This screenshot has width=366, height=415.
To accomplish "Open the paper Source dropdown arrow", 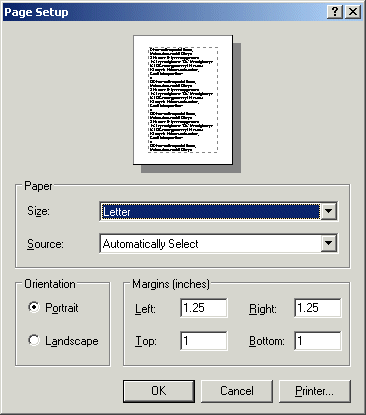I will [328, 243].
